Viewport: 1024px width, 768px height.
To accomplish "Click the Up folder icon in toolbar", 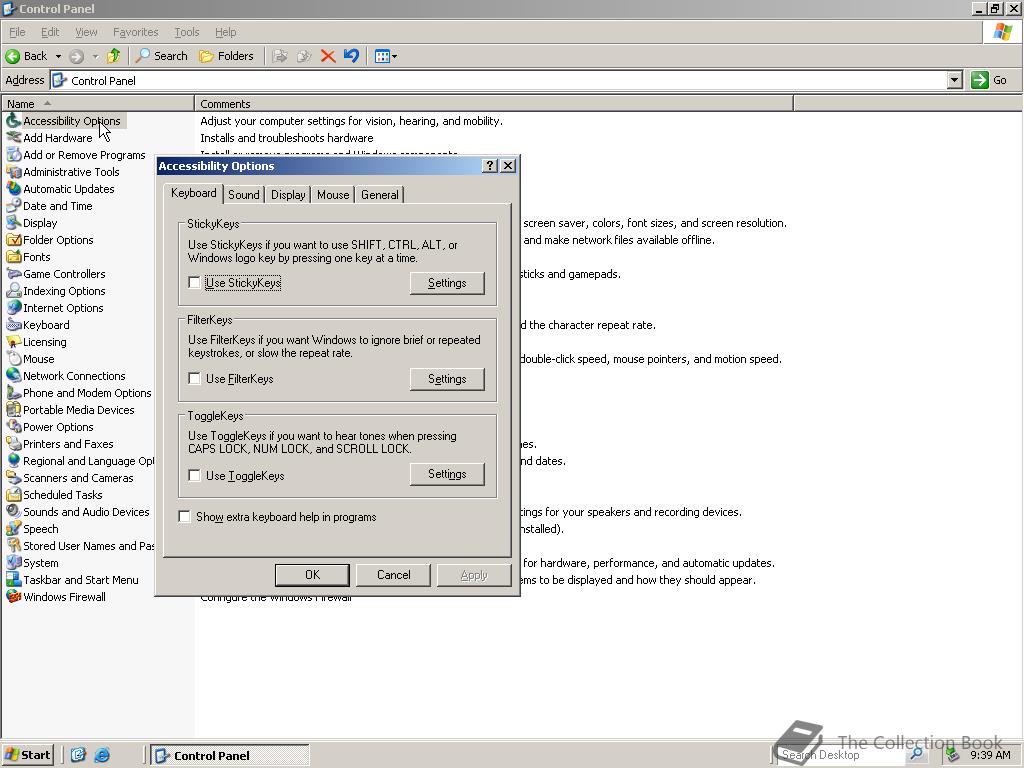I will coord(114,56).
